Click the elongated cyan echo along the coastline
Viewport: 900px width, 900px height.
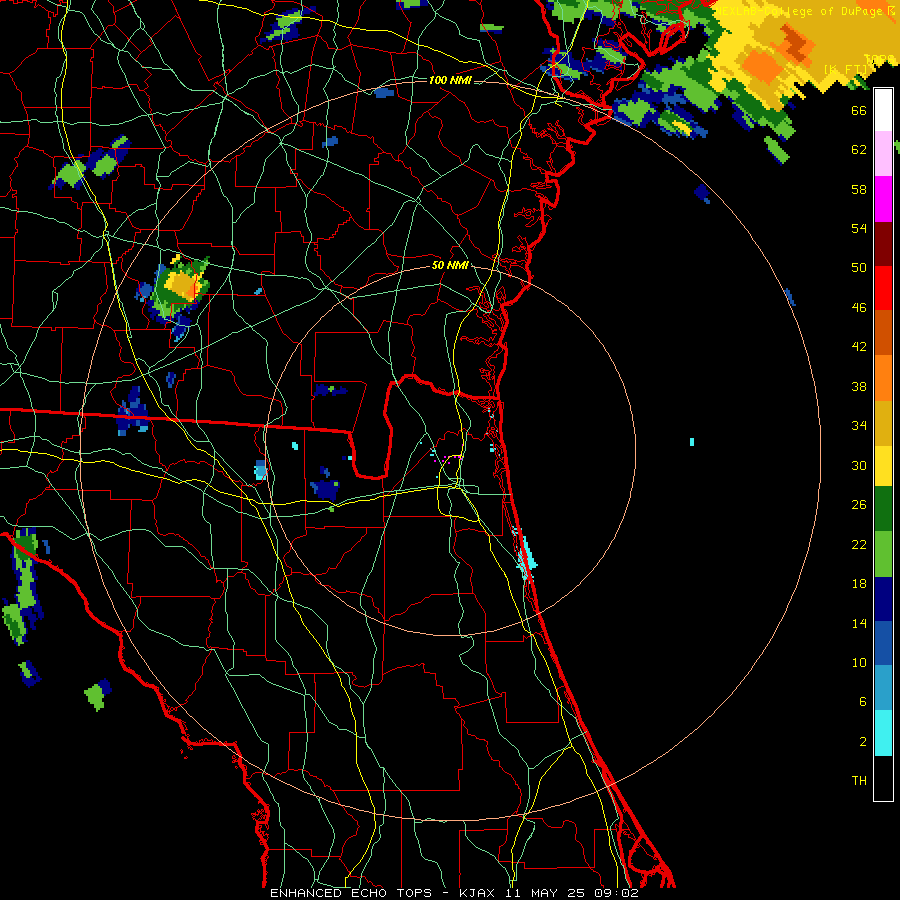525,554
